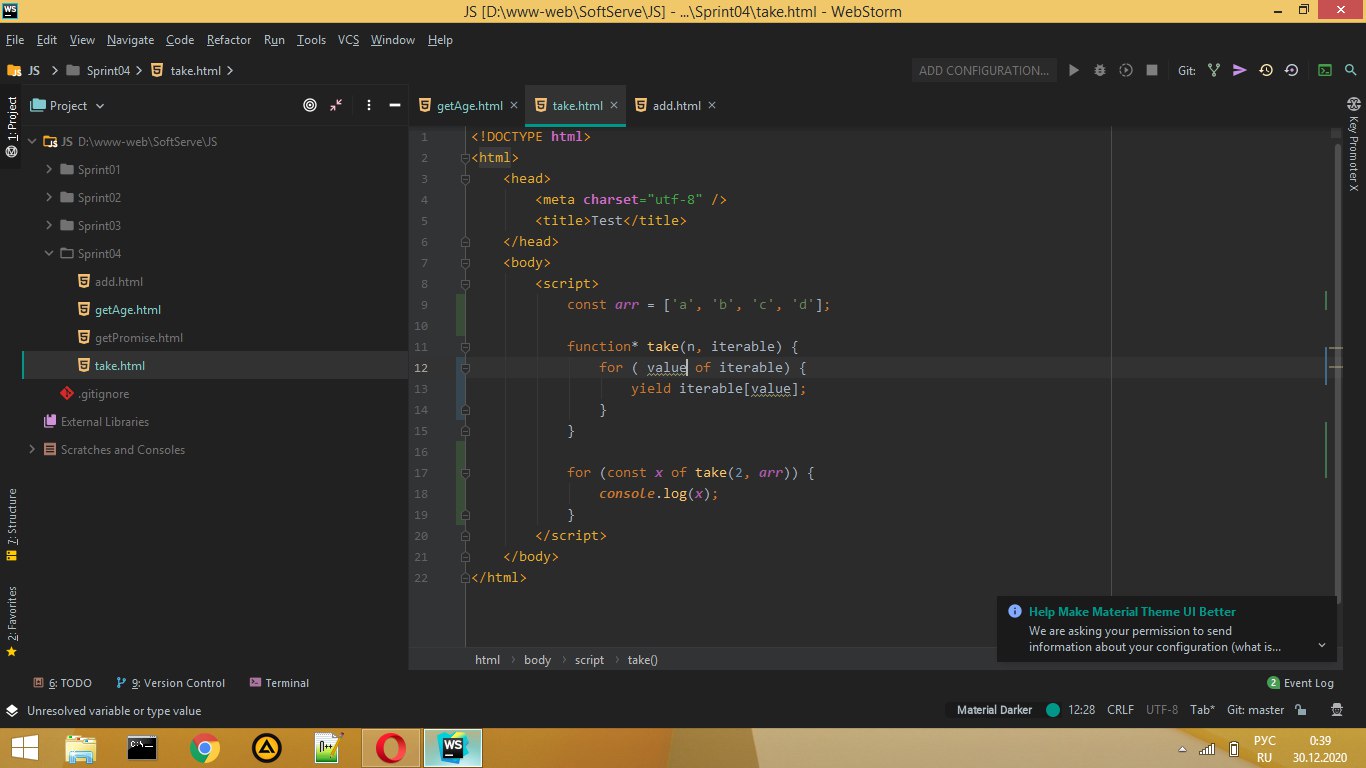Open the File menu
Screen dimensions: 1366x768
coord(15,40)
